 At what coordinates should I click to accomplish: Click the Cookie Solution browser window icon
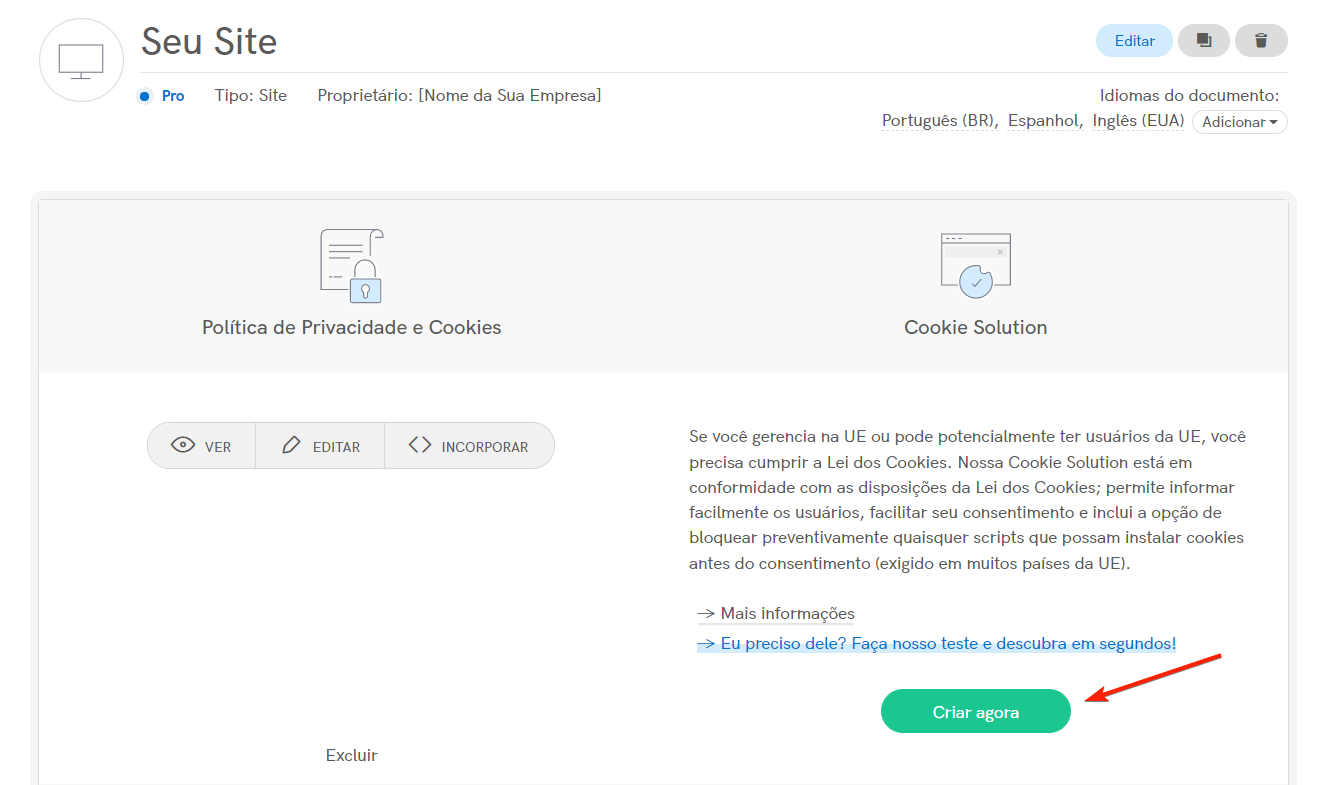coord(975,263)
